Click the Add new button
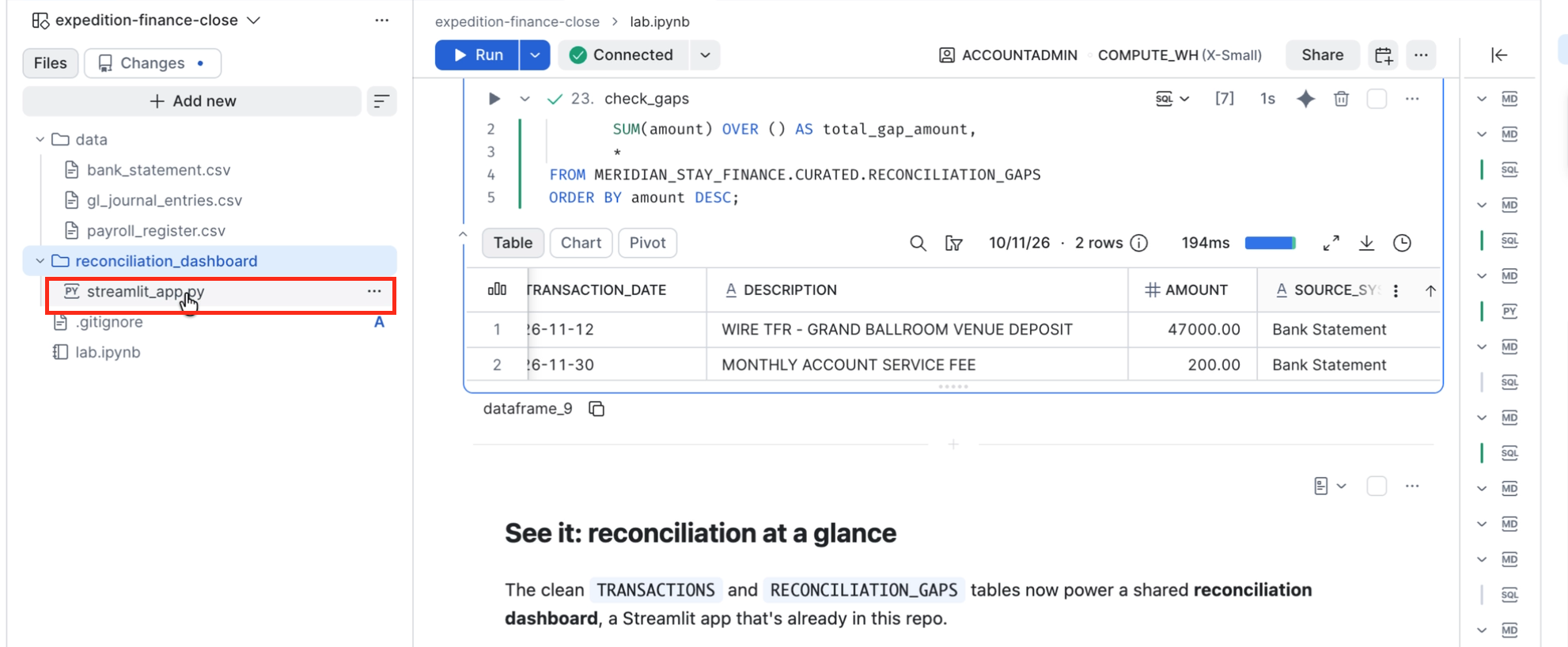This screenshot has height=647, width=1568. [192, 101]
